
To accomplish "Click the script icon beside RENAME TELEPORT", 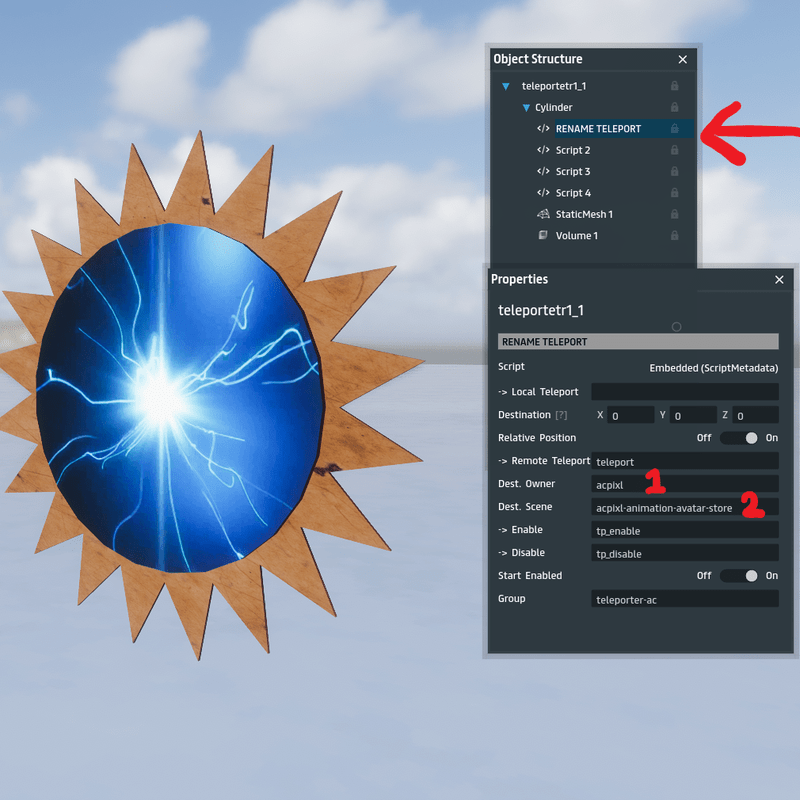I will (x=543, y=129).
